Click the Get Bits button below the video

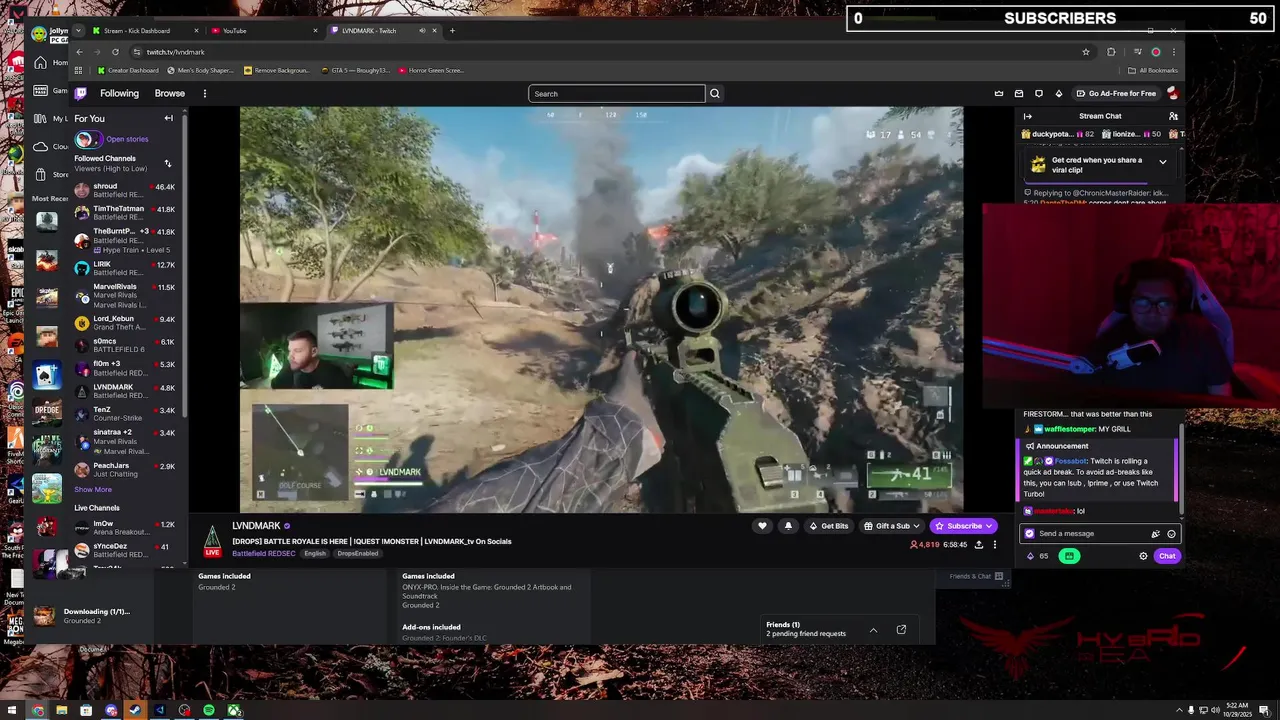(x=829, y=526)
